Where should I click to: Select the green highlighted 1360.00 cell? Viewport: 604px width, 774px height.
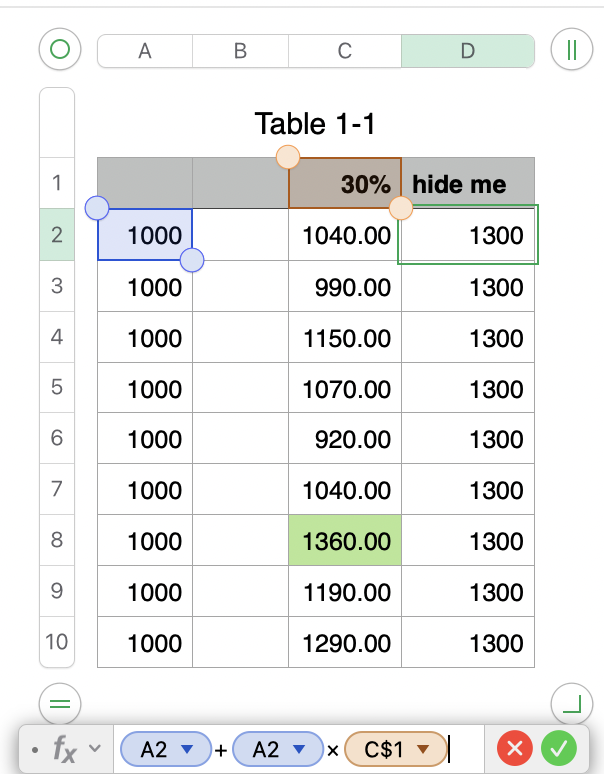[x=345, y=540]
